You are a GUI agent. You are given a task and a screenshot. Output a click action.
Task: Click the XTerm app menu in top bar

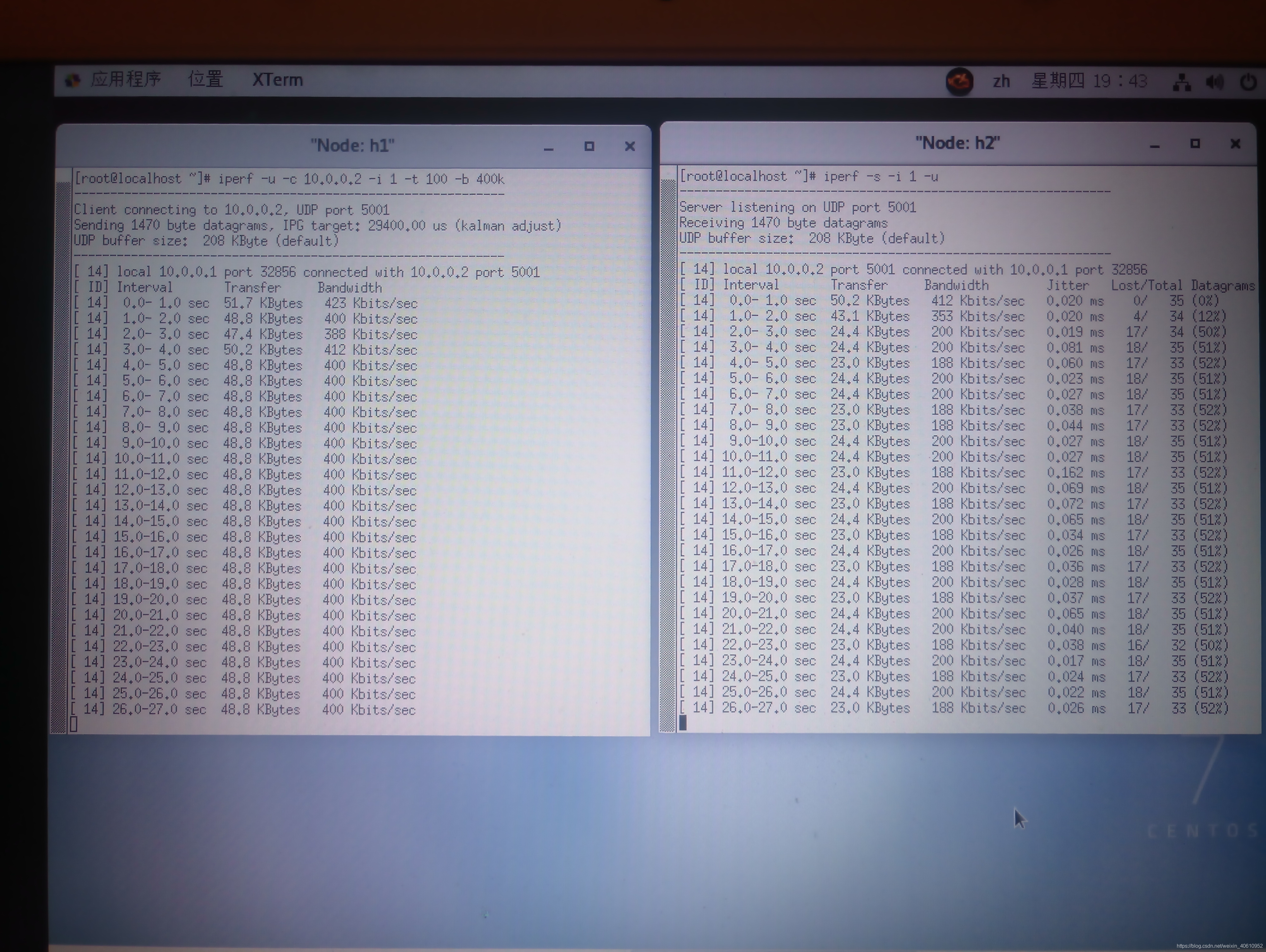coord(278,79)
